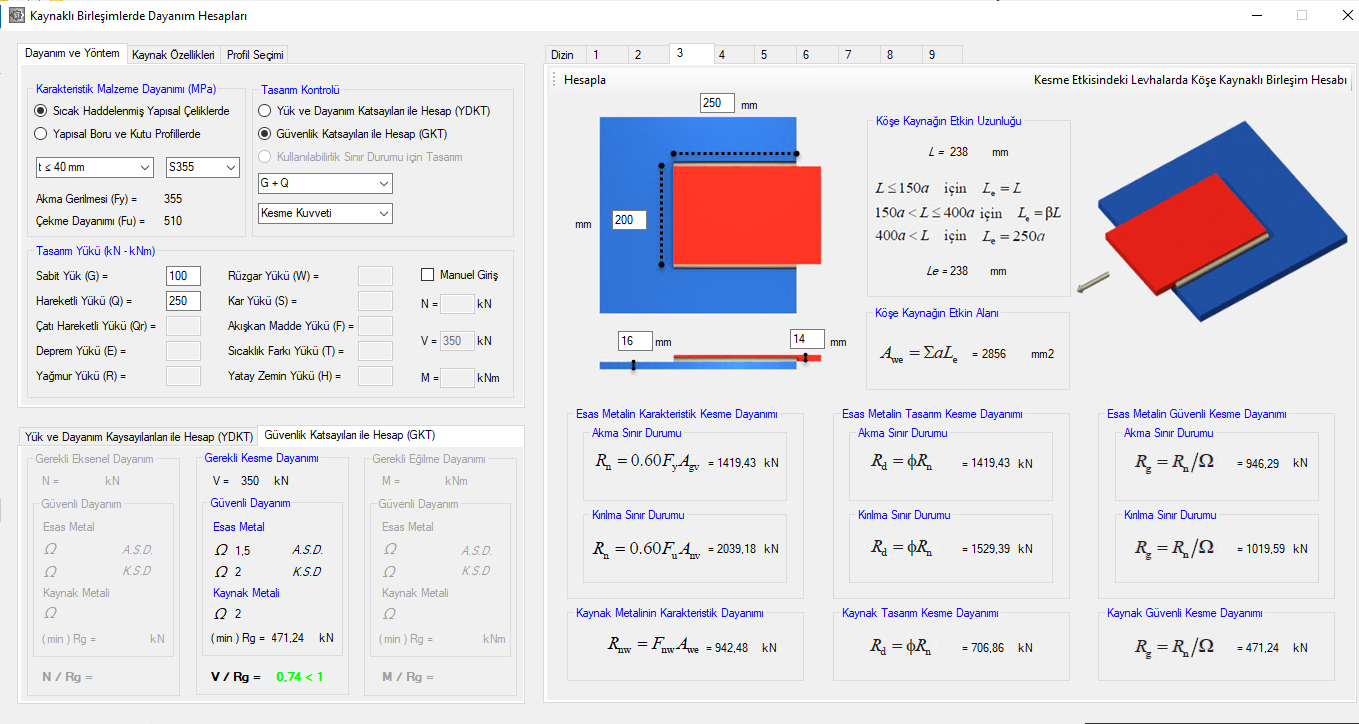Click the application icon in title bar
The image size is (1359, 724).
click(15, 15)
